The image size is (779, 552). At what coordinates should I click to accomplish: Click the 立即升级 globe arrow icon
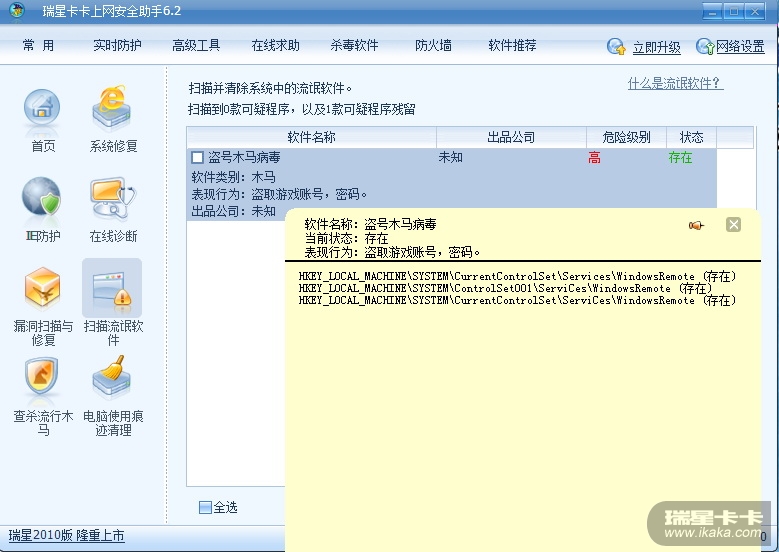(616, 47)
